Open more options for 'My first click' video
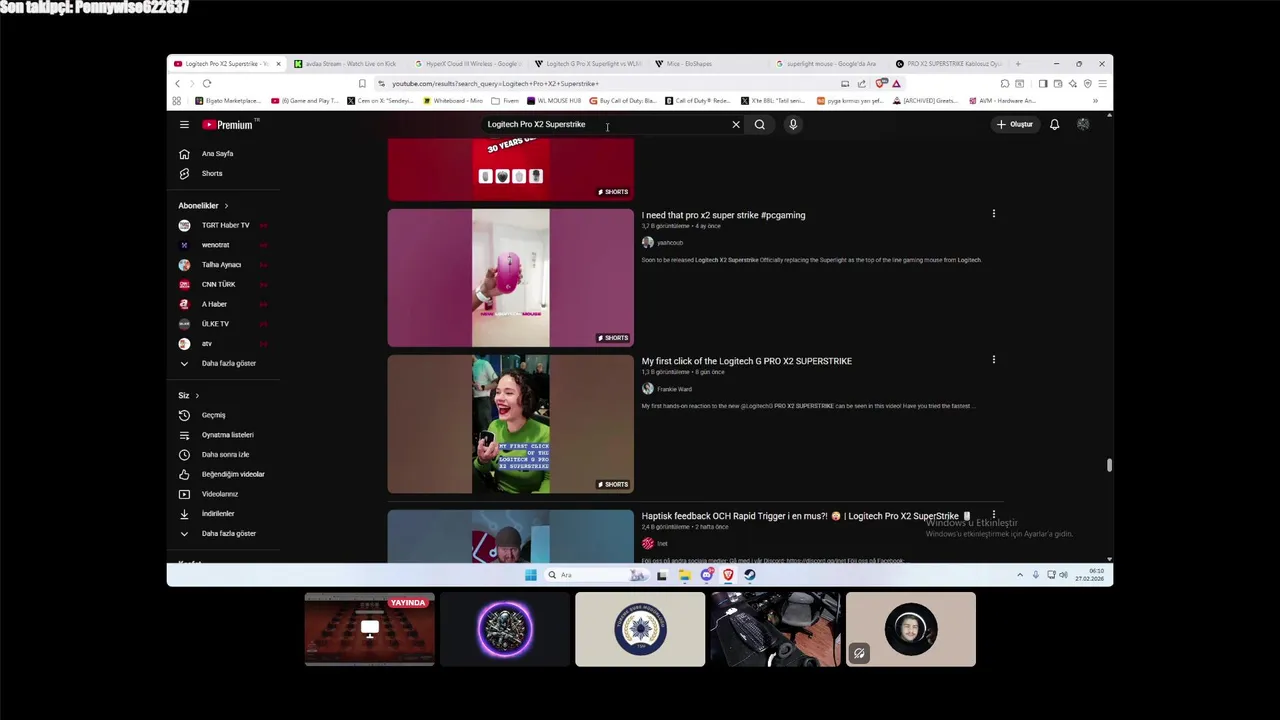 point(993,360)
